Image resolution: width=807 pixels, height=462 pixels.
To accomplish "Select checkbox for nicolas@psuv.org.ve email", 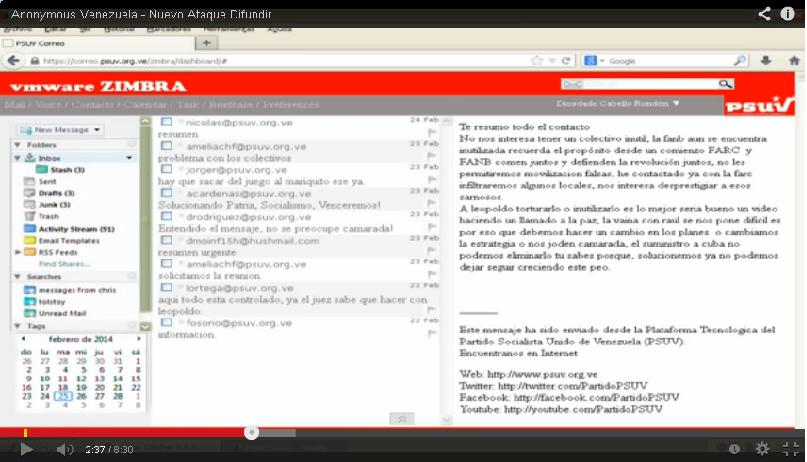I will pos(167,121).
